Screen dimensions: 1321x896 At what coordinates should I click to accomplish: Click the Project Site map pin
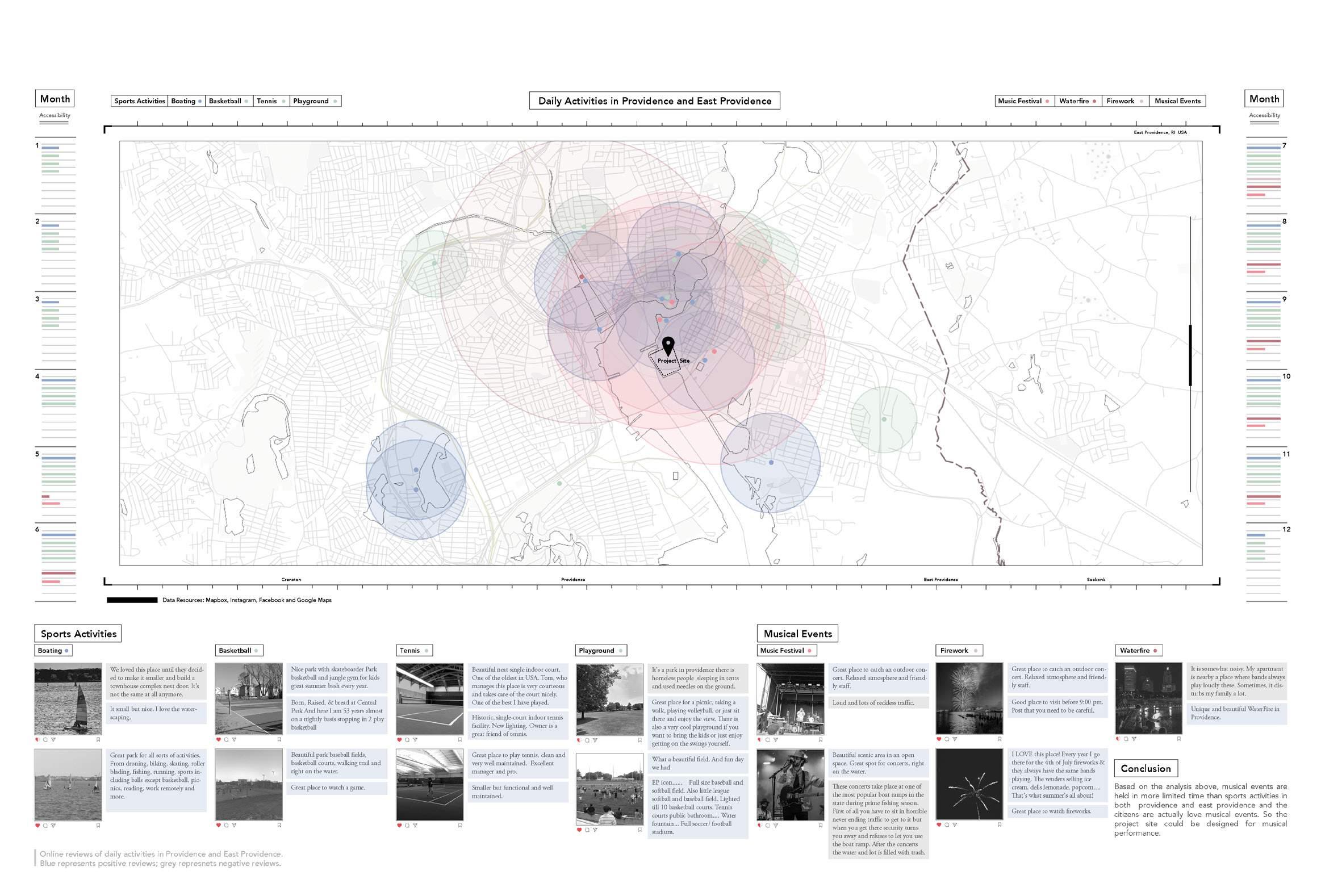coord(668,345)
